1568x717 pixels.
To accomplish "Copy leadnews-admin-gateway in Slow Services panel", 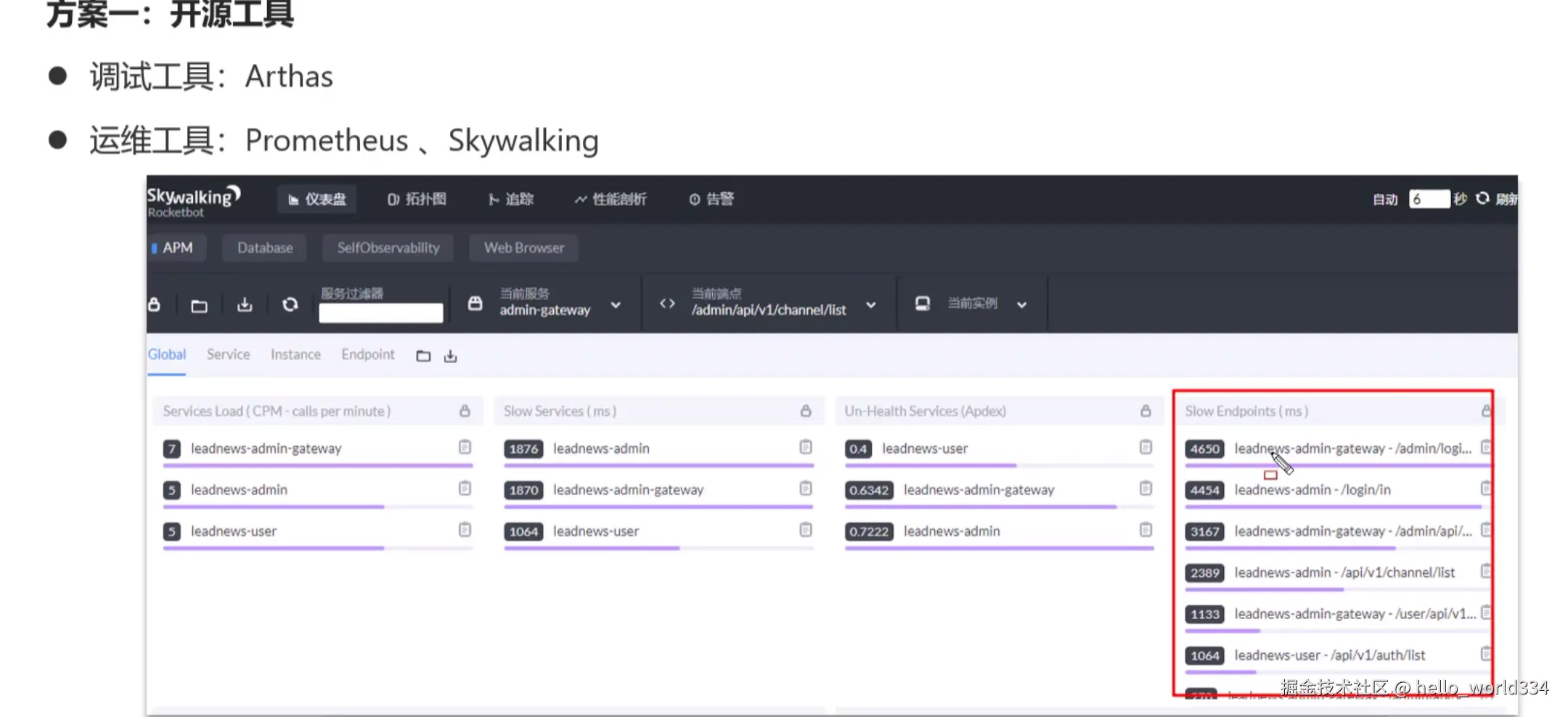I will coord(806,488).
